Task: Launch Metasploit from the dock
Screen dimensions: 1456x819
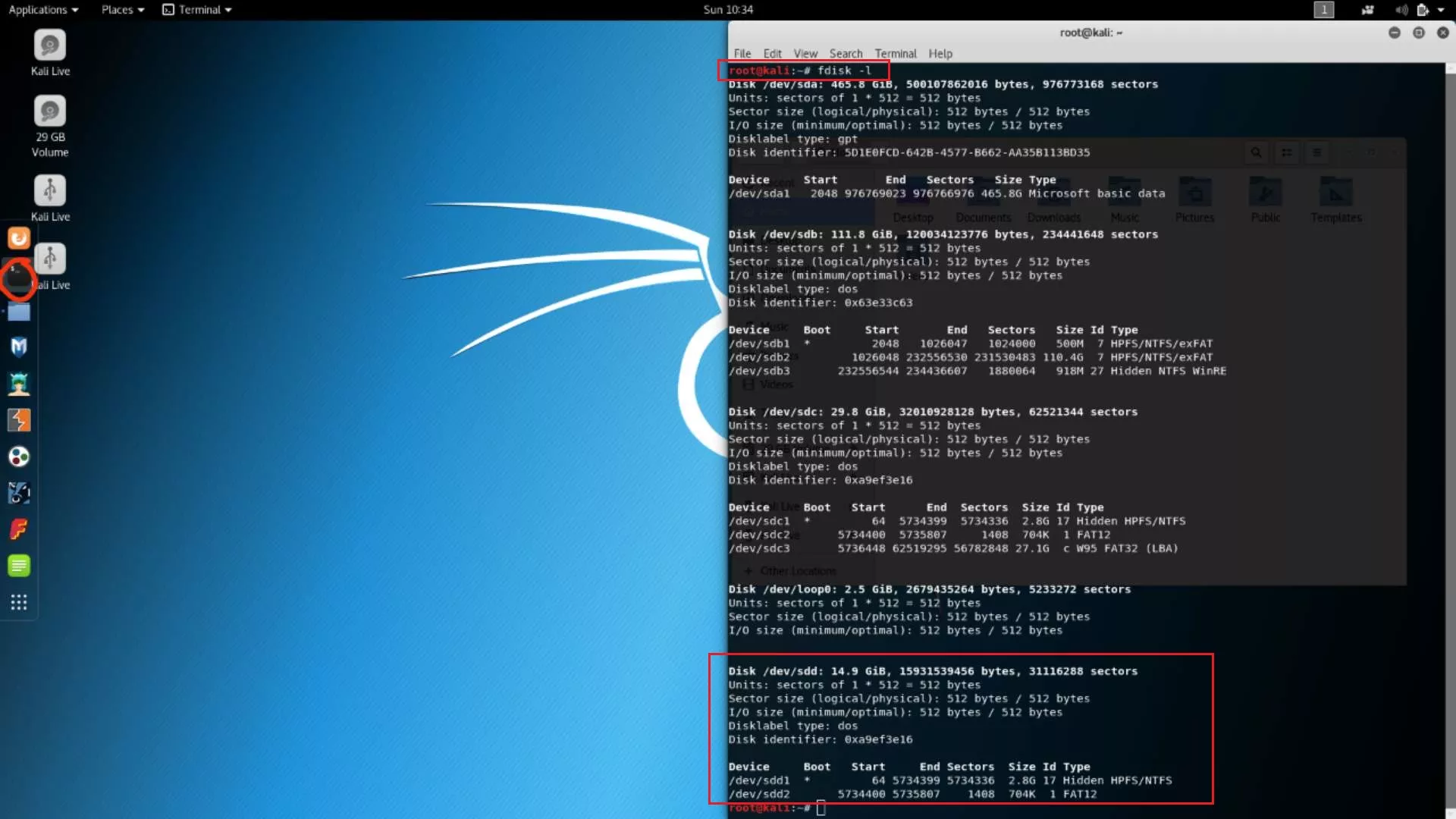Action: click(x=19, y=347)
